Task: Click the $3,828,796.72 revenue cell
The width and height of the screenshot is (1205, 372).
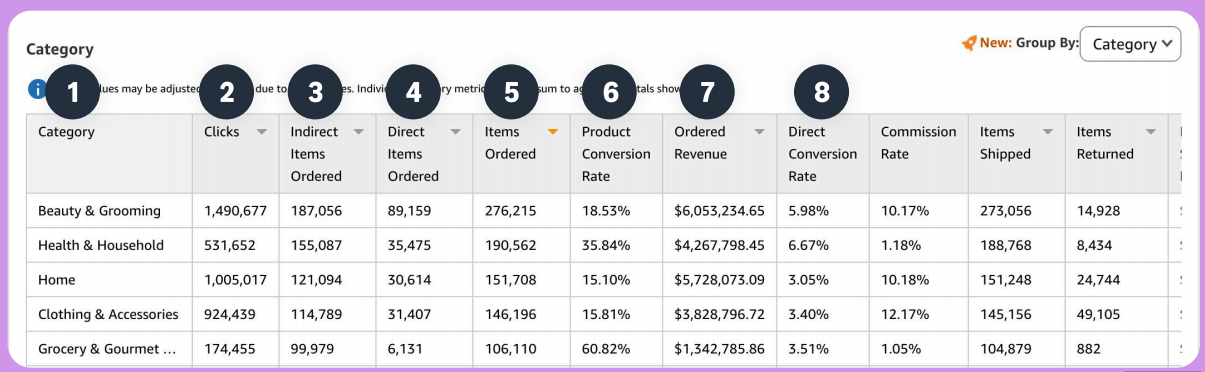Action: tap(719, 314)
